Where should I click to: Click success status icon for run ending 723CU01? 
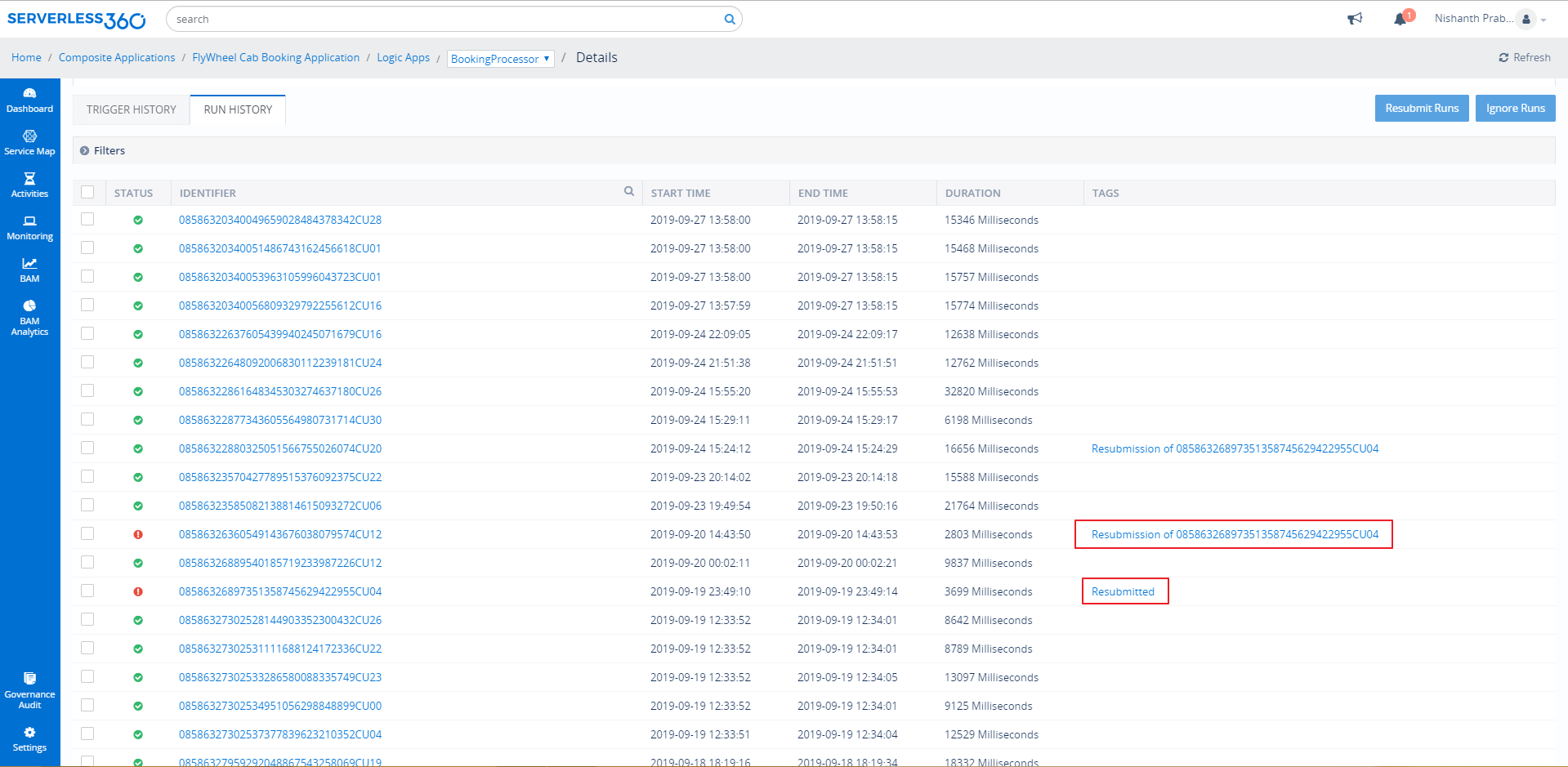[138, 277]
